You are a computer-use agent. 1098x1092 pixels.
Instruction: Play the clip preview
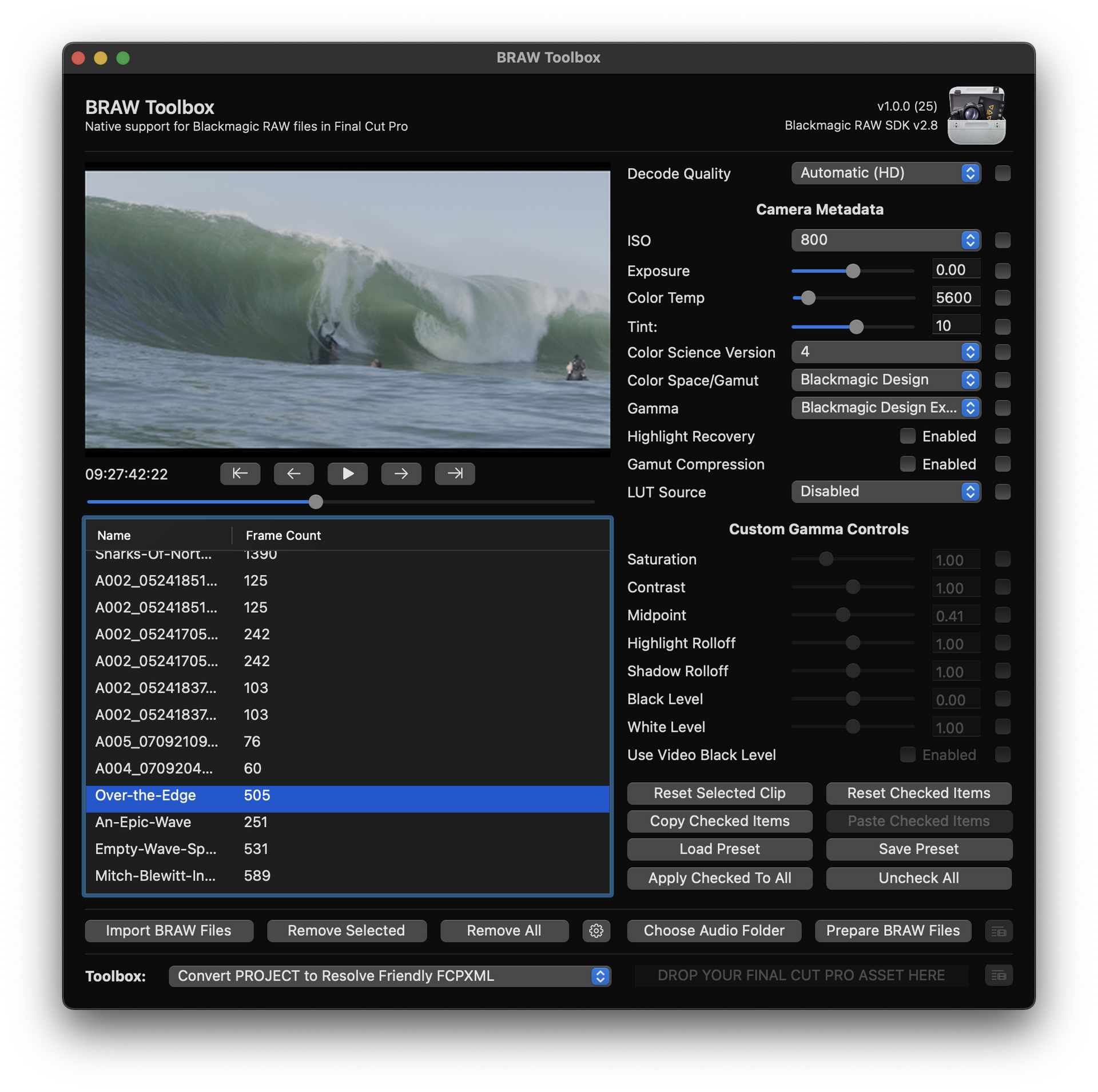(x=347, y=473)
